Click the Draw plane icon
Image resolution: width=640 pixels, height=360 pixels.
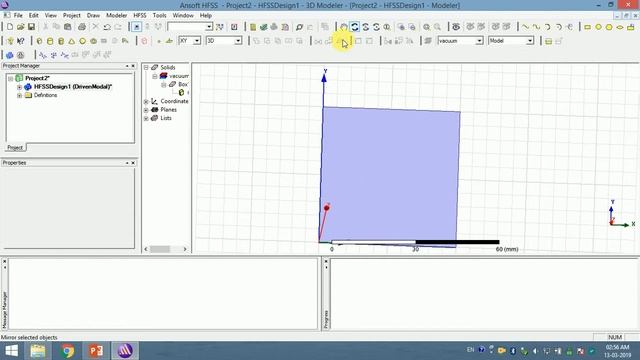click(x=169, y=41)
